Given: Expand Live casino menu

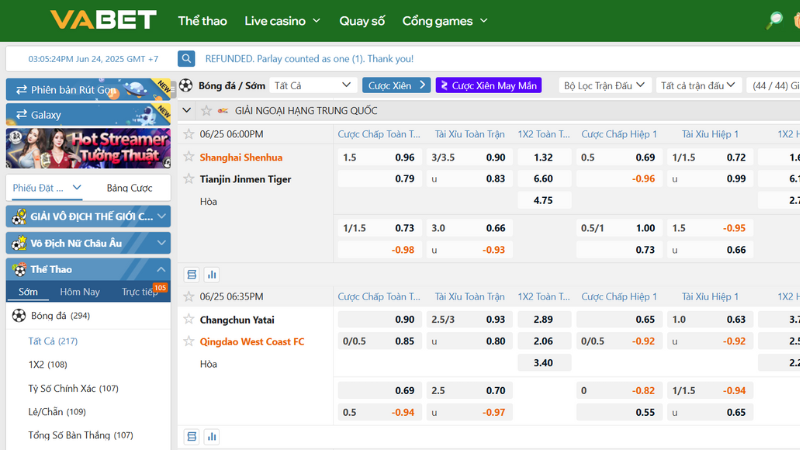Looking at the screenshot, I should point(282,21).
